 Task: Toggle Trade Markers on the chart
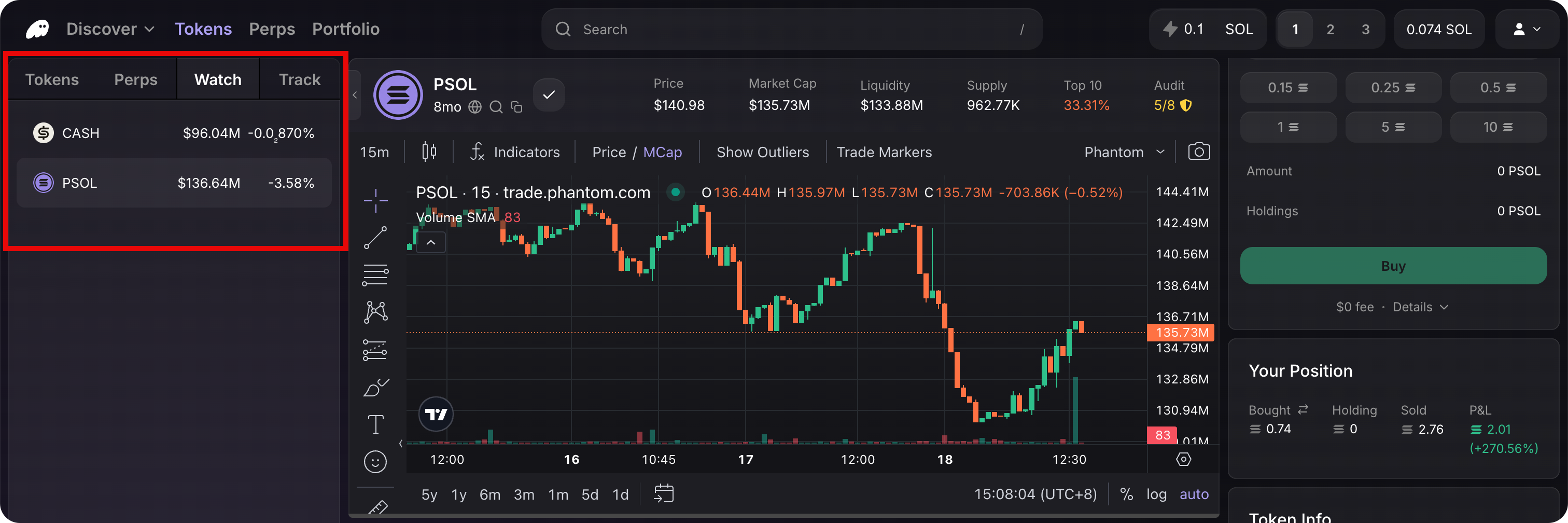pos(885,152)
